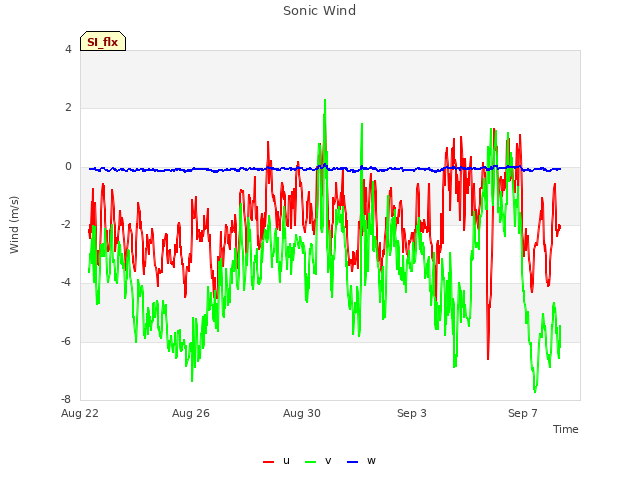
Task: Click the y-axis tick label -2
Action: (x=67, y=224)
